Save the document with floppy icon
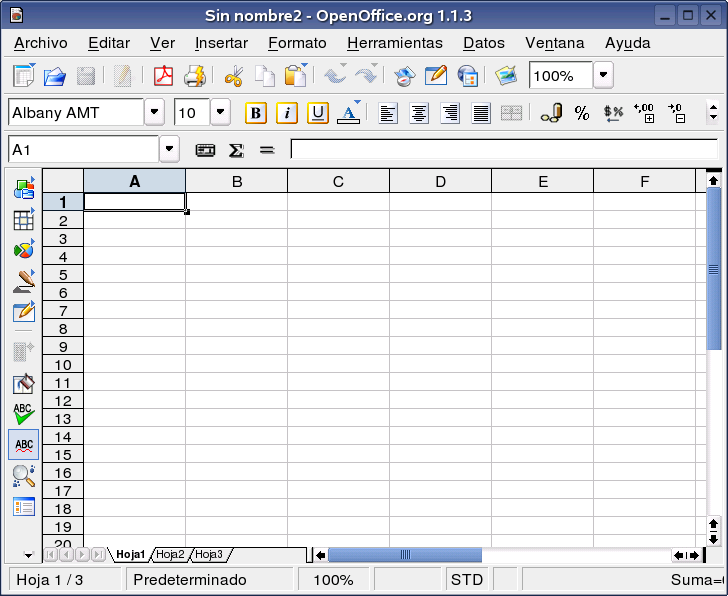Image resolution: width=728 pixels, height=596 pixels. [x=85, y=76]
